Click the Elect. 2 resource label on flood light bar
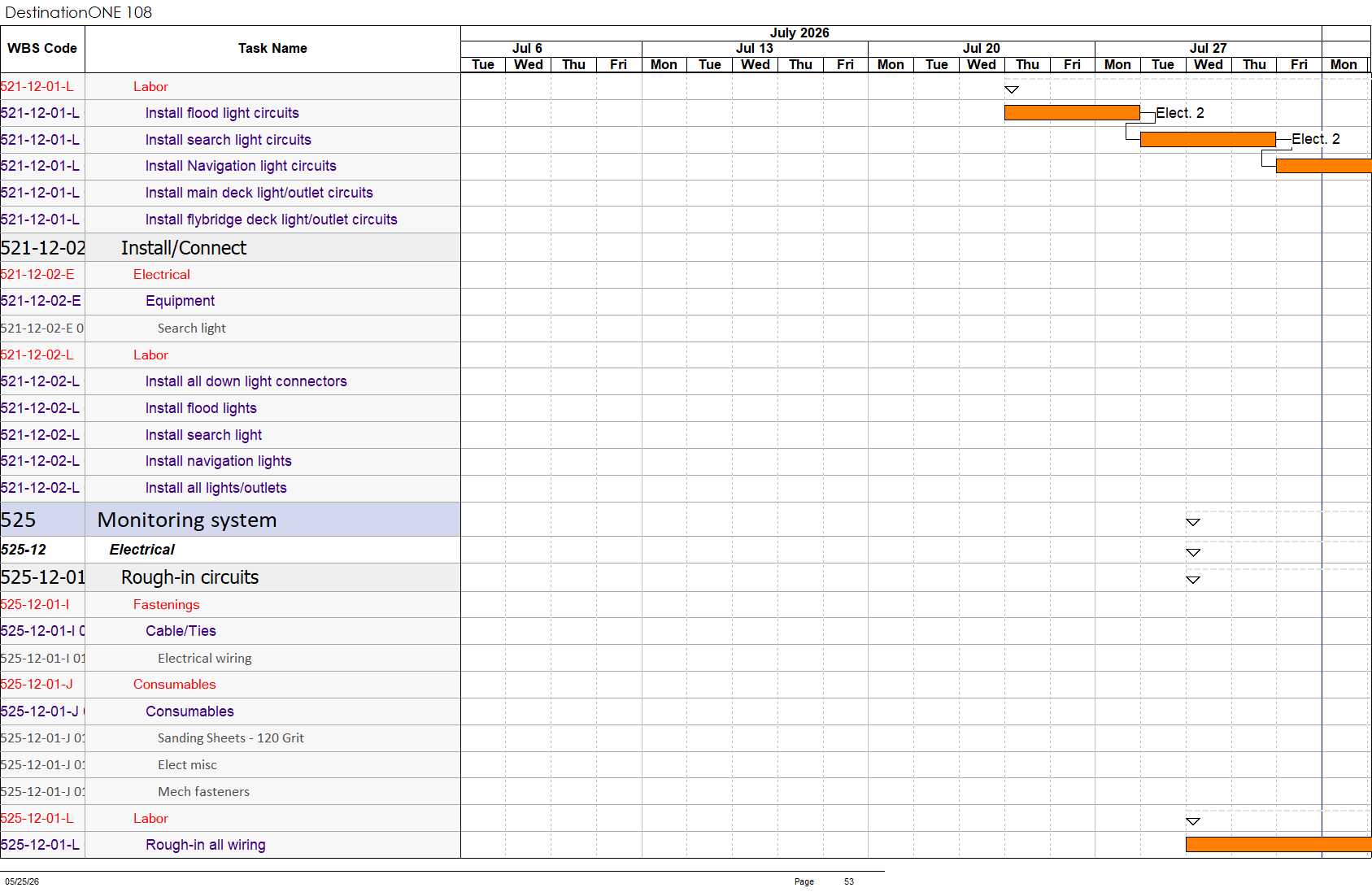This screenshot has width=1372, height=892. click(x=1180, y=113)
